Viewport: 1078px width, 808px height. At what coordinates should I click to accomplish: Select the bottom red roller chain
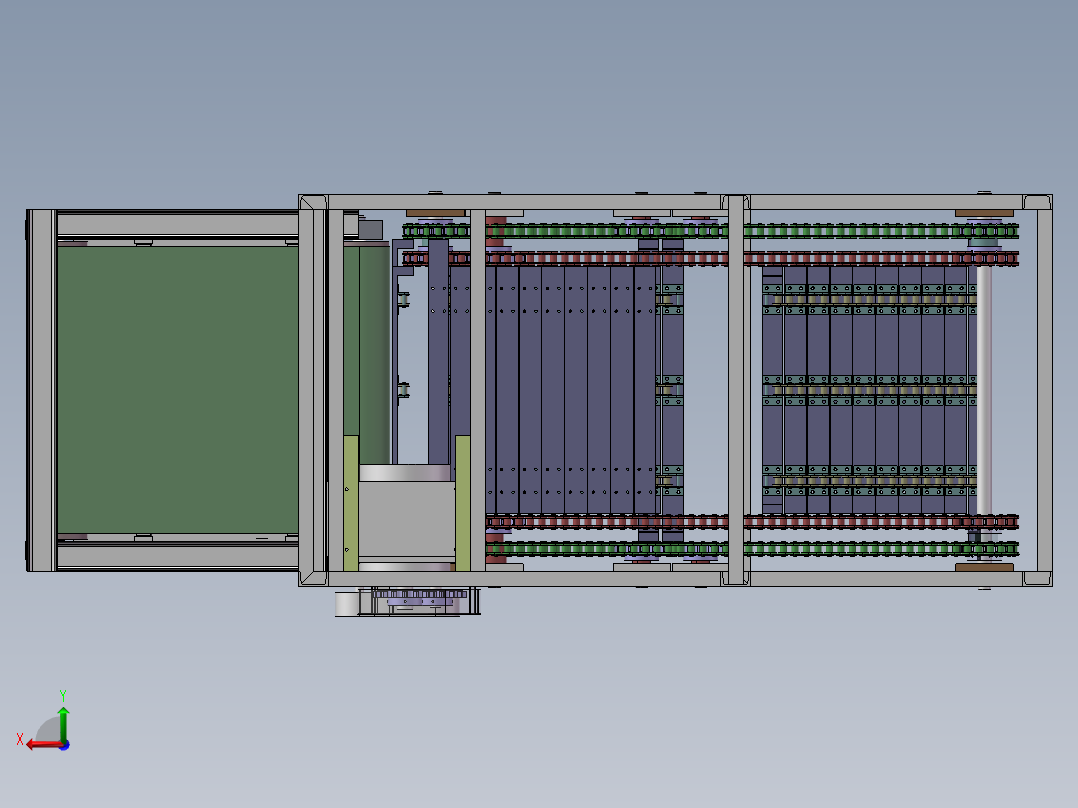751,522
